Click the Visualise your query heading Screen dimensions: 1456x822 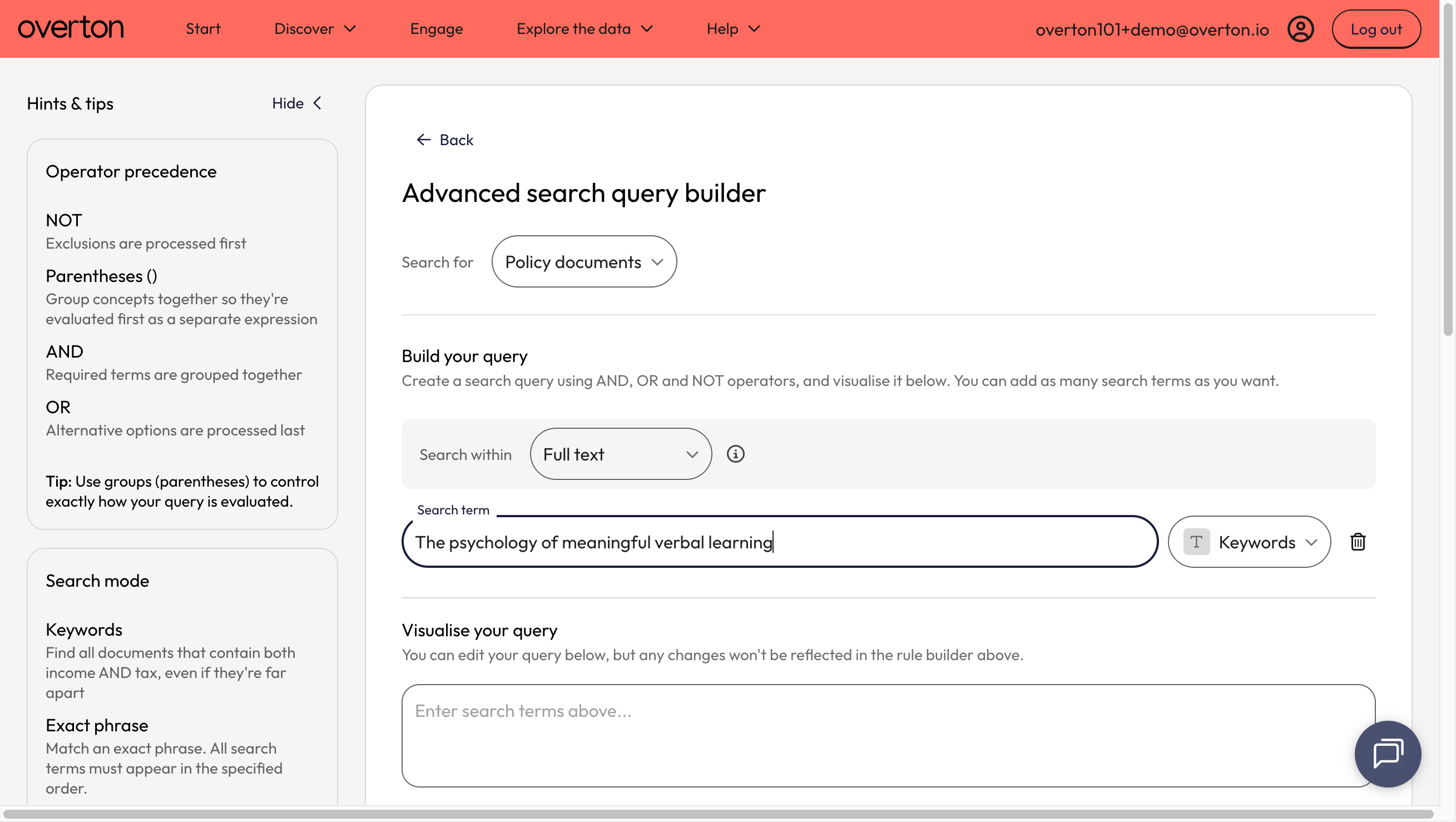pos(480,630)
